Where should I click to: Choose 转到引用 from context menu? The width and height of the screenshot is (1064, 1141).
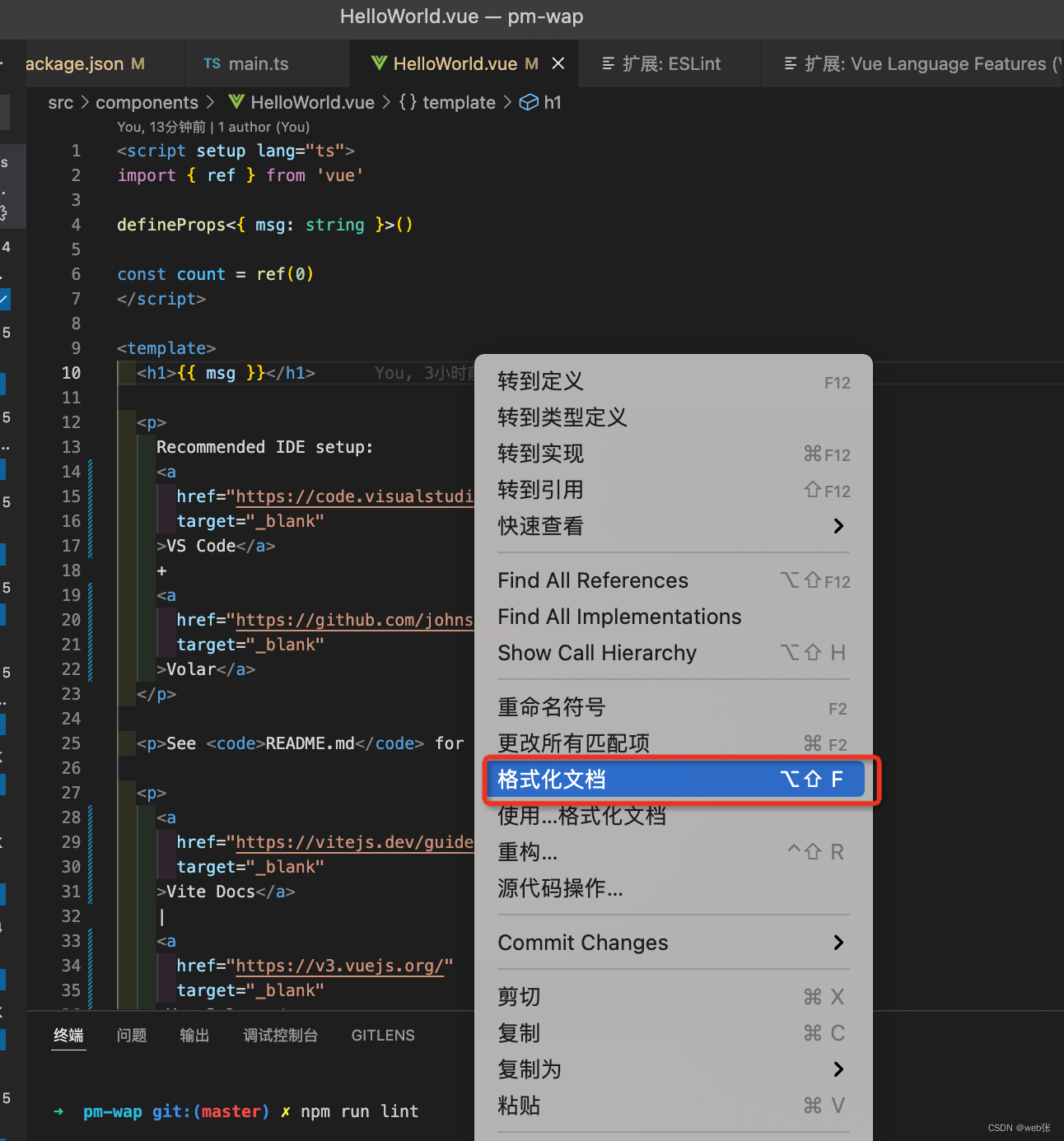674,490
